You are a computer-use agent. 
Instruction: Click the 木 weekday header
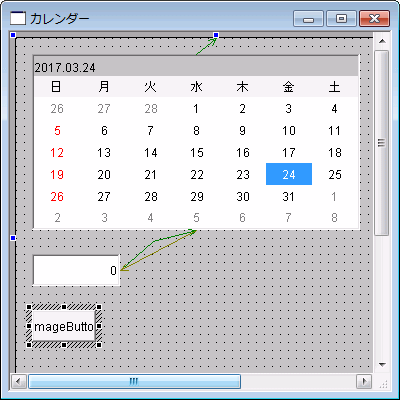tap(242, 87)
